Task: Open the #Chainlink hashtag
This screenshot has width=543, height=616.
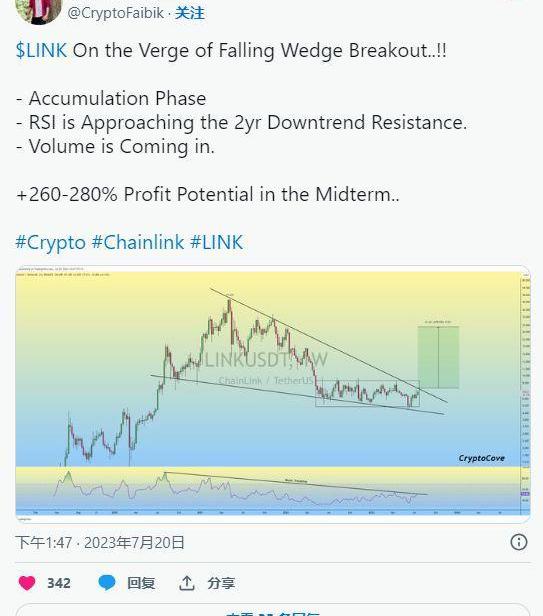Action: click(138, 242)
